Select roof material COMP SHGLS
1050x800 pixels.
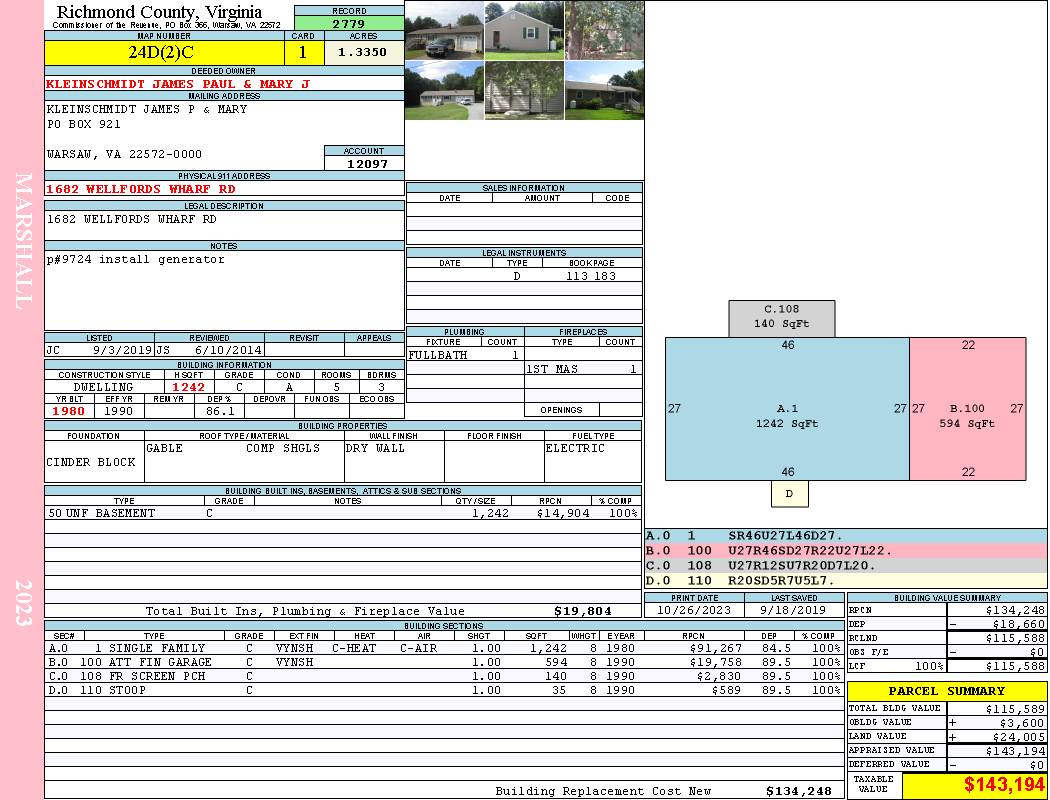click(x=283, y=448)
